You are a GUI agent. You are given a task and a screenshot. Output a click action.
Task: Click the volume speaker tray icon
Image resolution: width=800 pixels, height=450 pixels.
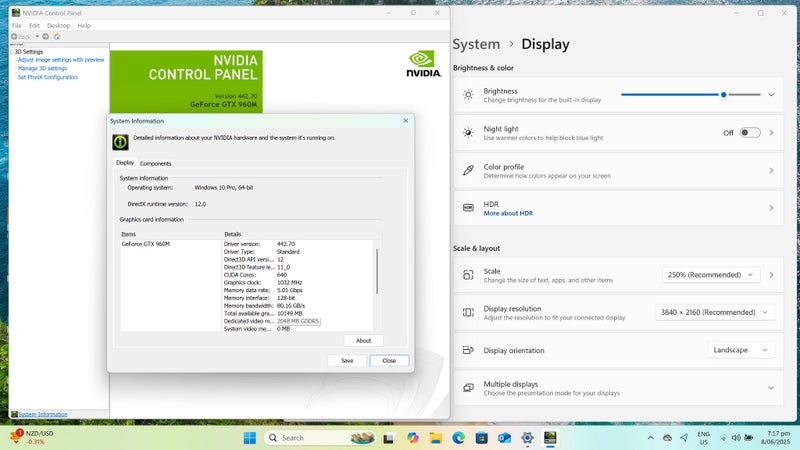[736, 438]
